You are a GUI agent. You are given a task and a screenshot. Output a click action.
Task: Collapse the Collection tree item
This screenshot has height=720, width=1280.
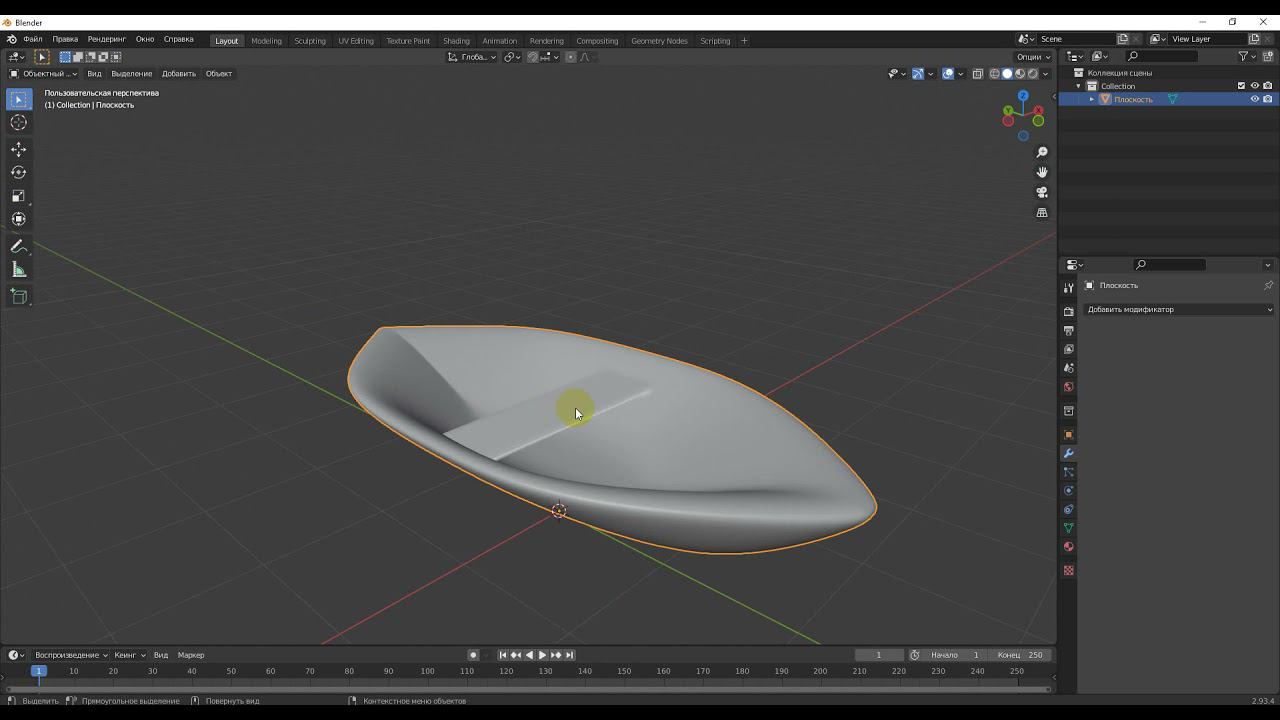[x=1079, y=86]
